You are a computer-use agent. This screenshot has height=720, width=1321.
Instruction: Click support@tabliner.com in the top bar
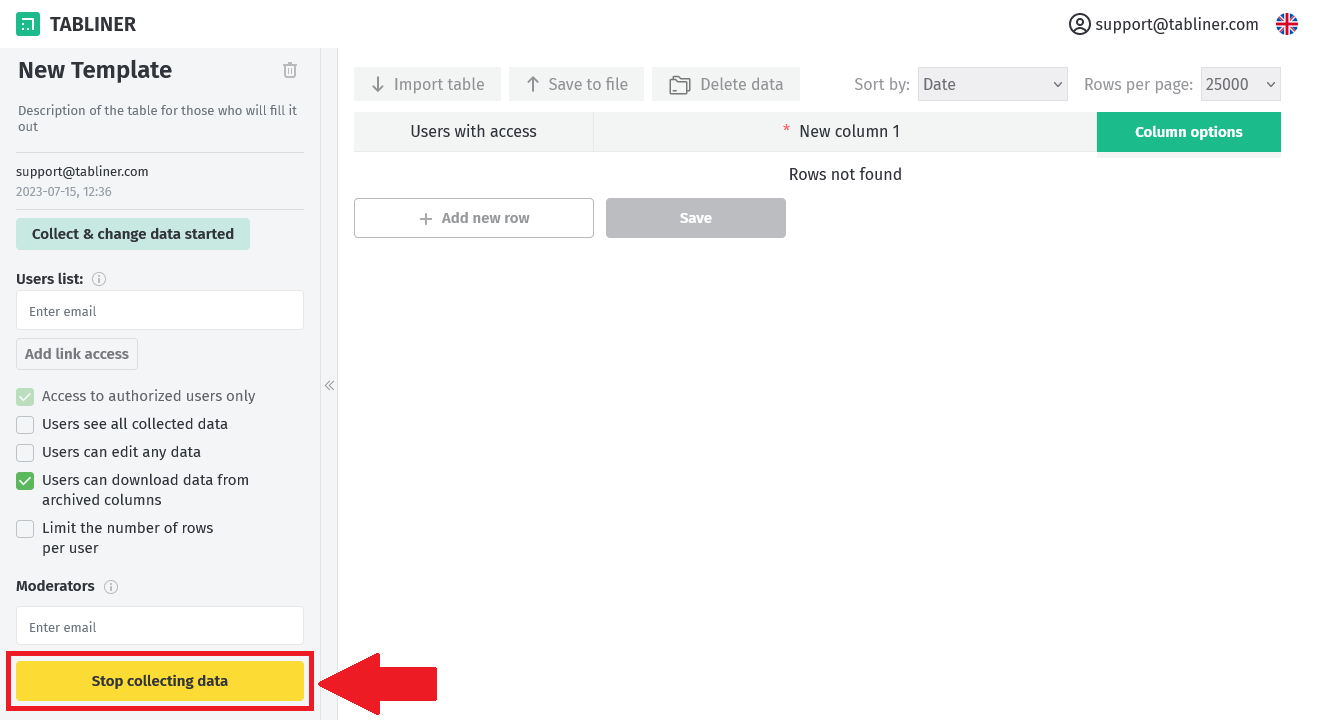pos(1177,24)
